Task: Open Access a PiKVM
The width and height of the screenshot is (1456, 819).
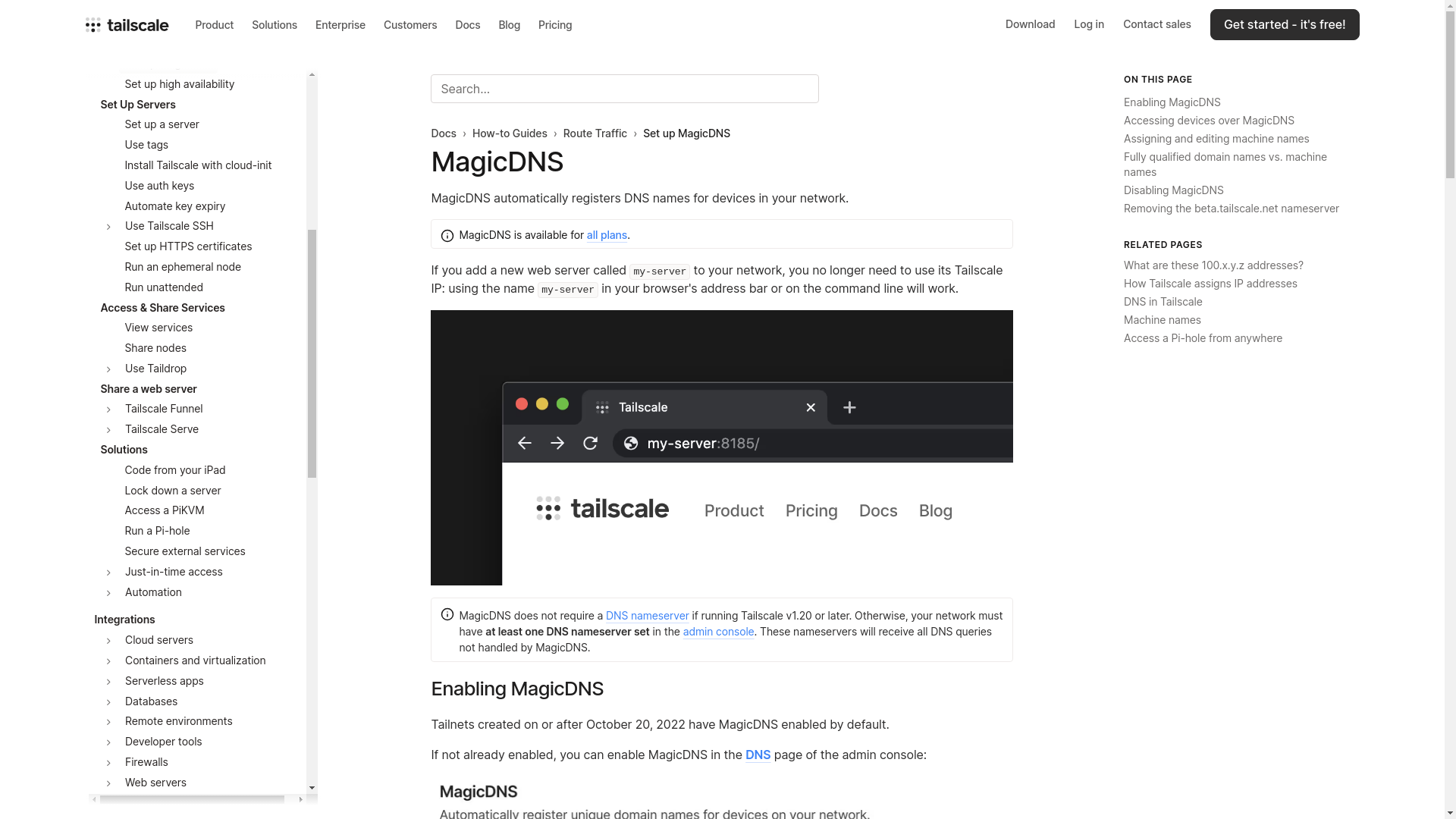Action: (x=165, y=510)
